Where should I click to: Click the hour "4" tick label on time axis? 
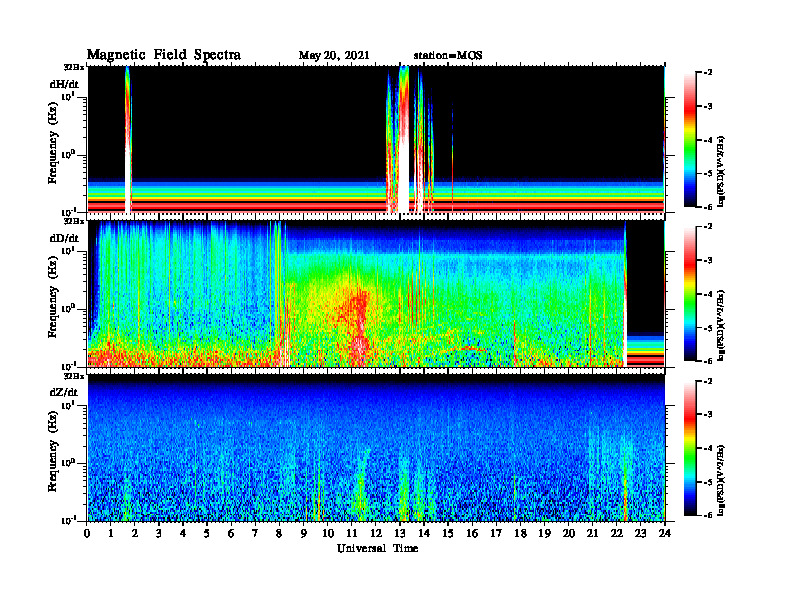click(183, 533)
